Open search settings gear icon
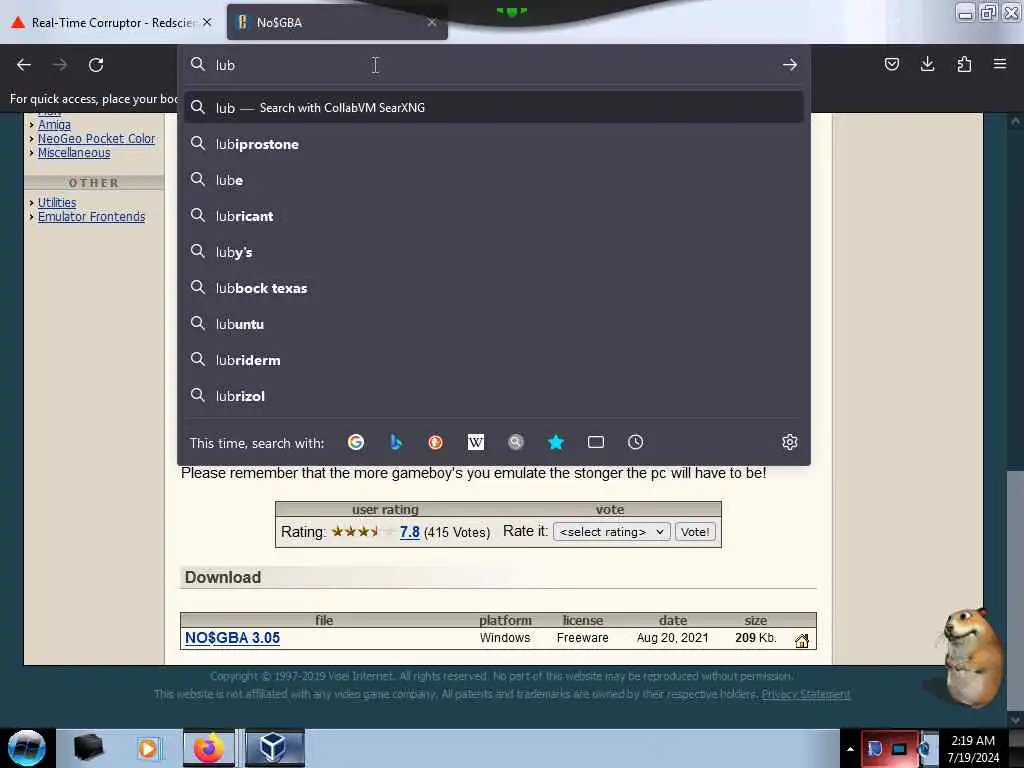Viewport: 1024px width, 768px height. (x=790, y=443)
